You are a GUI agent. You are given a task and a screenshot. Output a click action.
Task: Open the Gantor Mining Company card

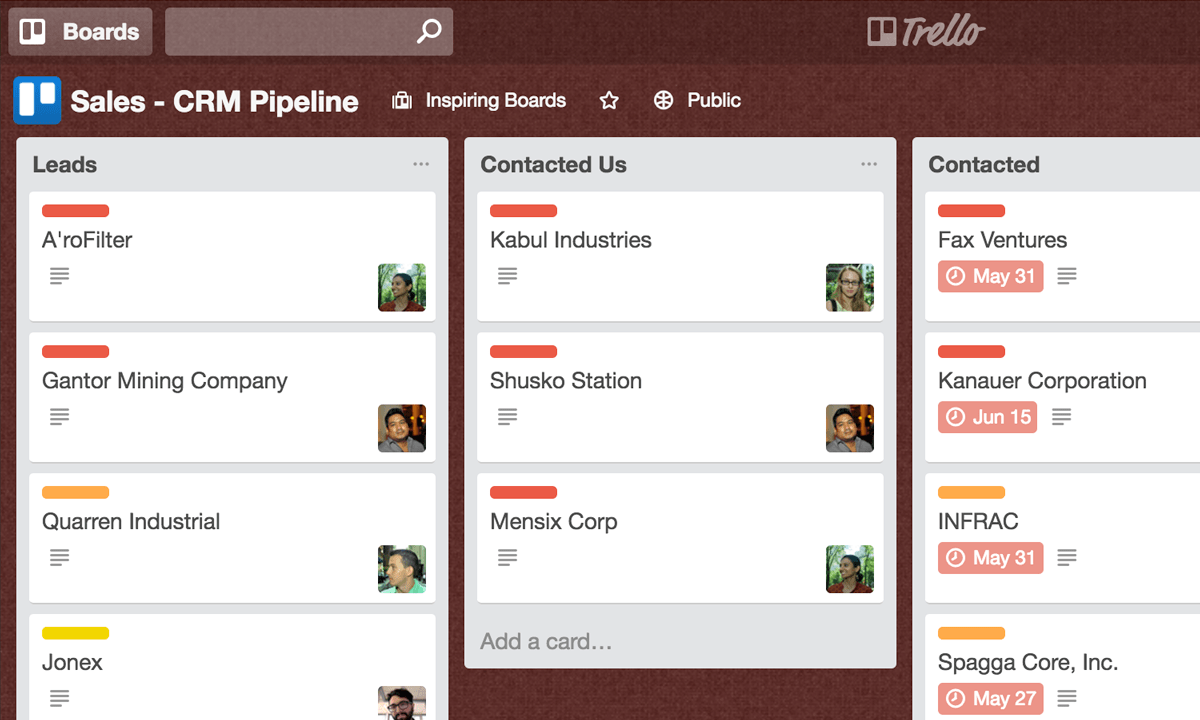(232, 397)
